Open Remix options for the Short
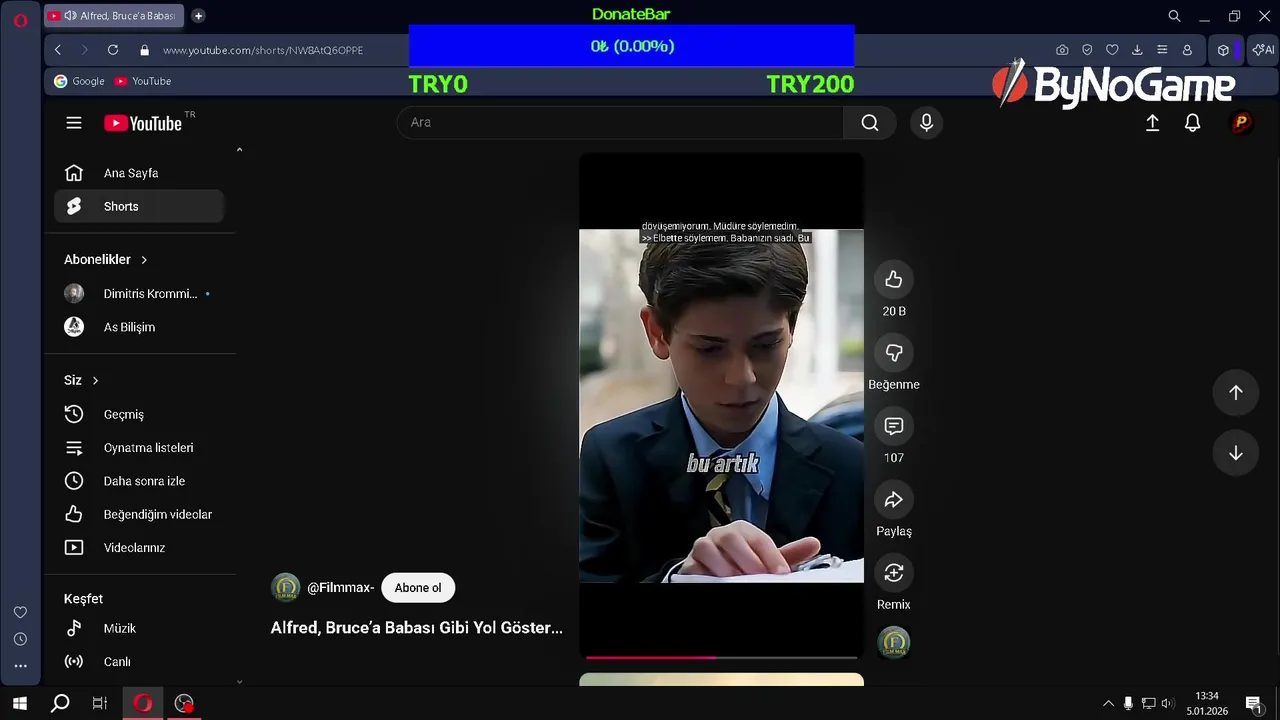Screen dimensions: 1280x720 coord(894,573)
